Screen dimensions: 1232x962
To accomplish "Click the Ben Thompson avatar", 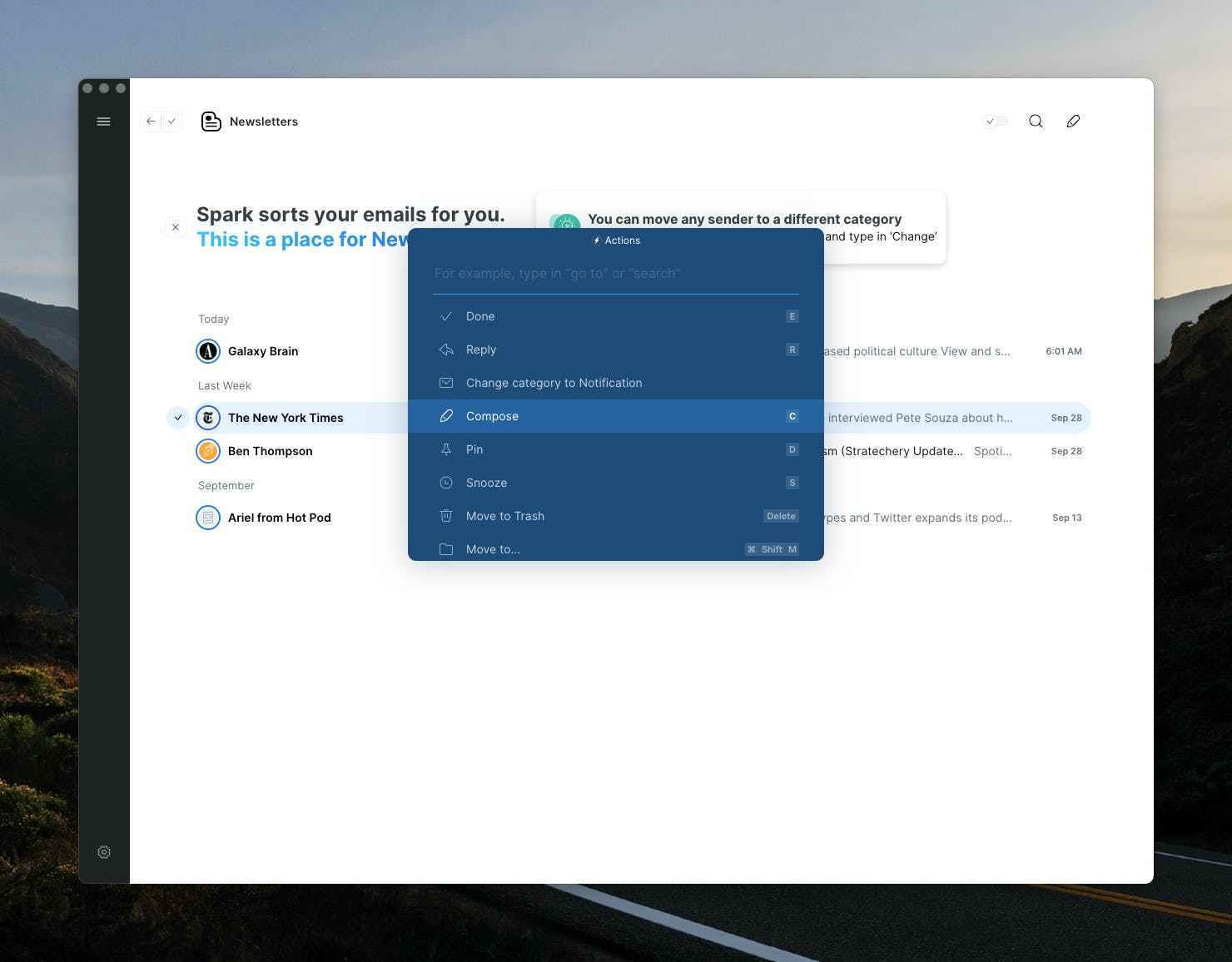I will pyautogui.click(x=208, y=451).
